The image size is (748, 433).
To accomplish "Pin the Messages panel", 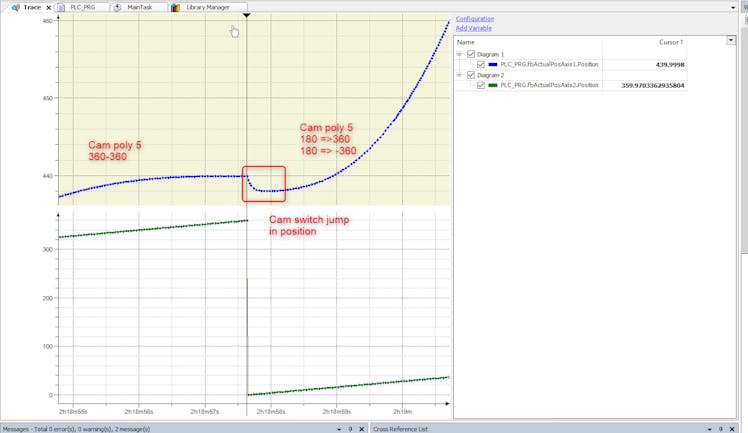I will tap(349, 428).
